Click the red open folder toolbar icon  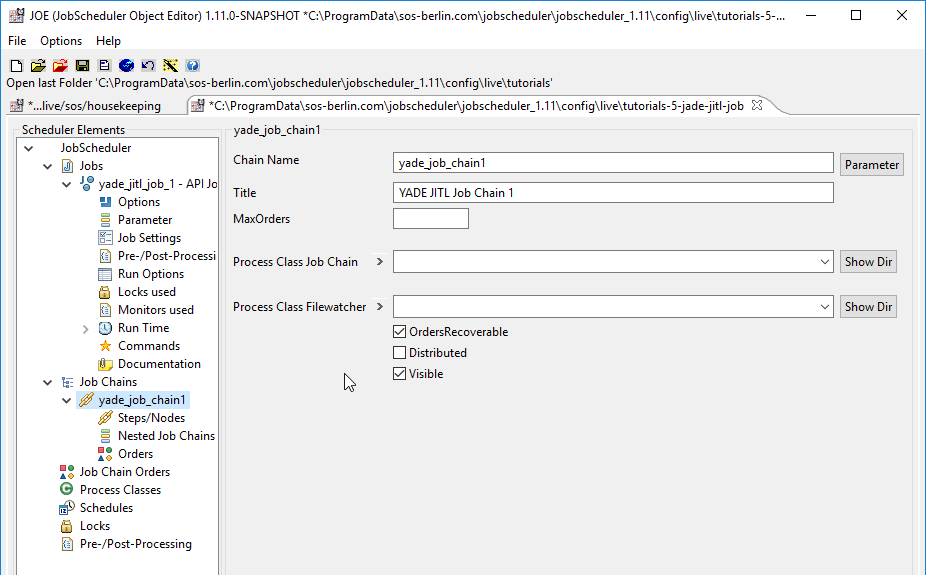[x=60, y=66]
